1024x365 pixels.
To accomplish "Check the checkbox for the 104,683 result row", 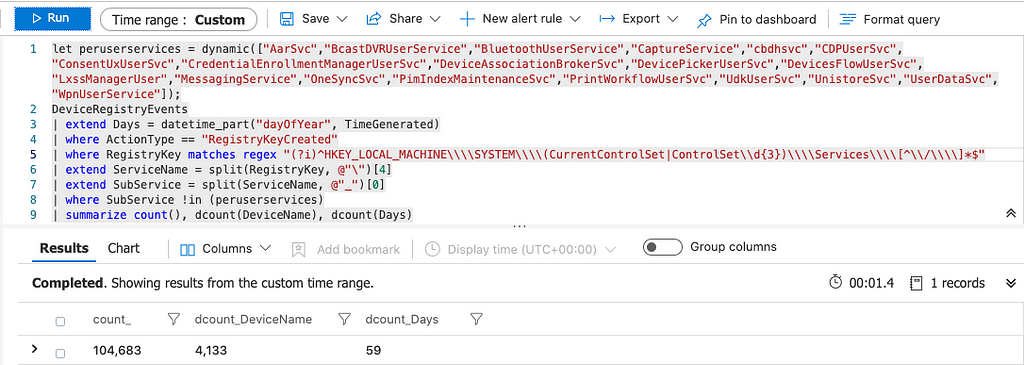I will [60, 353].
